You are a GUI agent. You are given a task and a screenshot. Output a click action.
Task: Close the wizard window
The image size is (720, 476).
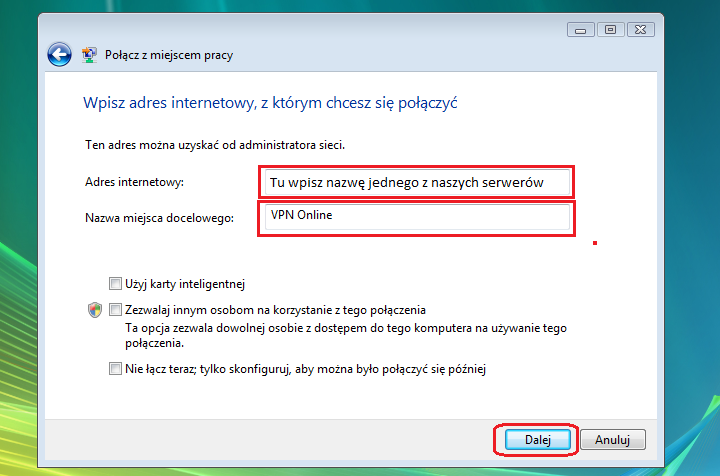[x=641, y=30]
